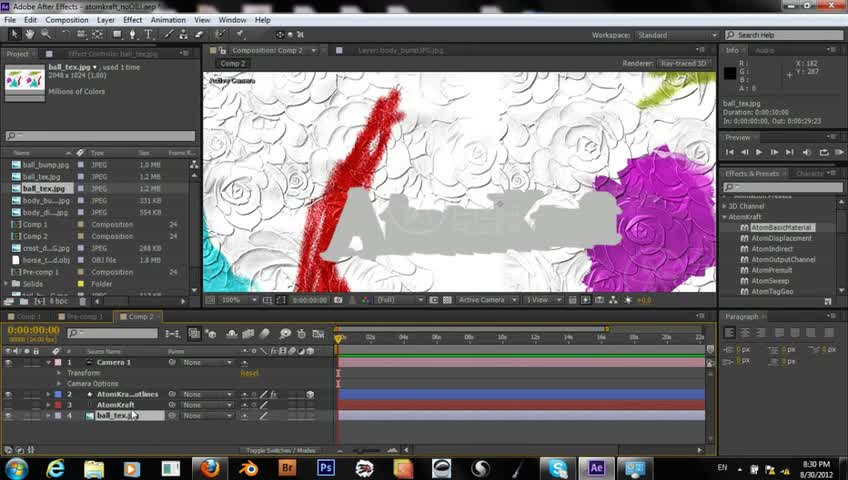The height and width of the screenshot is (480, 848).
Task: Expand Transform group under Camera 1
Action: click(x=59, y=373)
